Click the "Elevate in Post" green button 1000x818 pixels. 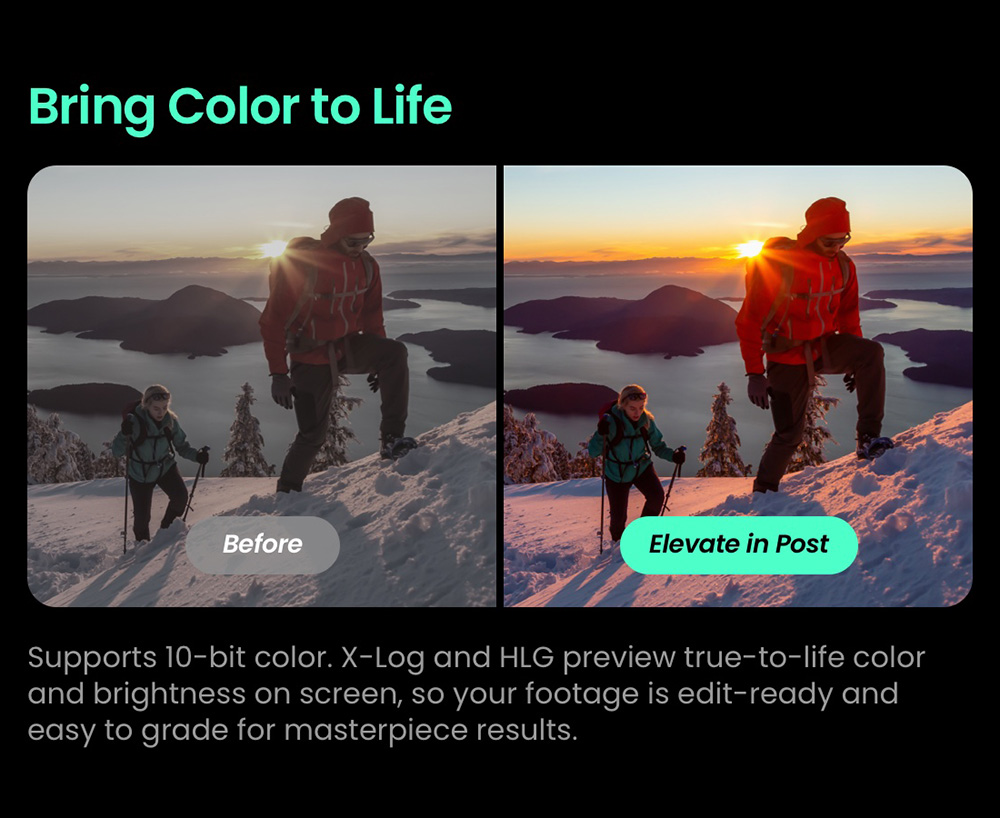point(739,544)
